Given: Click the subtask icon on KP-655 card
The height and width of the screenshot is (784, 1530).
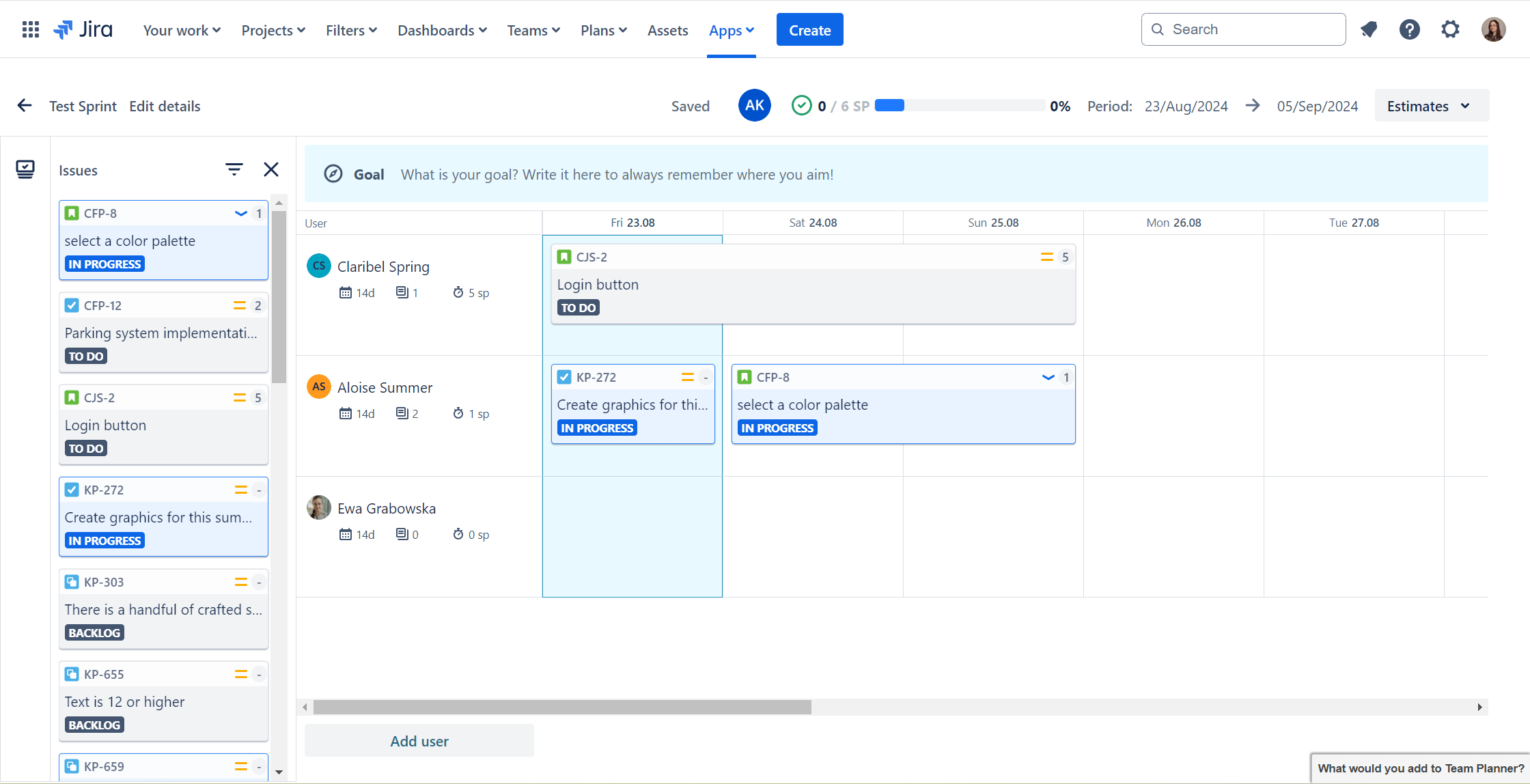Looking at the screenshot, I should [x=72, y=674].
